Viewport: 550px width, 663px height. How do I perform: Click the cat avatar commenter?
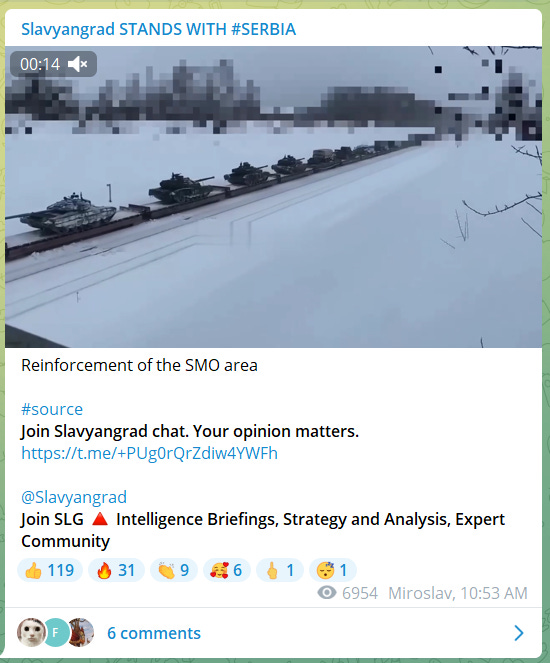tap(31, 633)
